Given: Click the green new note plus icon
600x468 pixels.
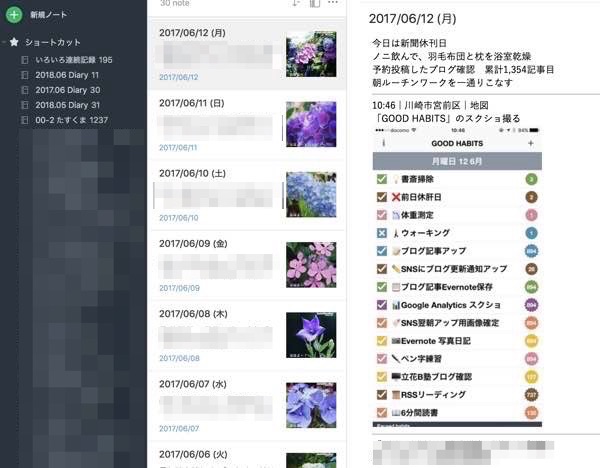Looking at the screenshot, I should tap(13, 15).
